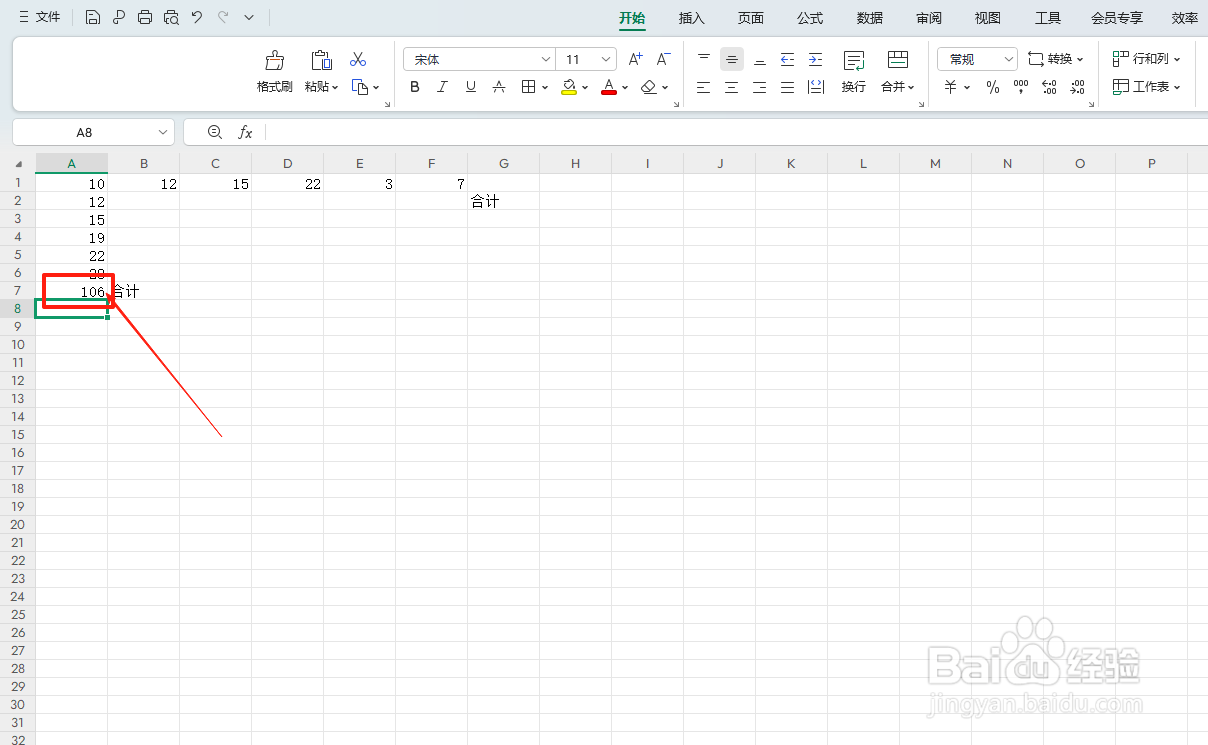Screen dimensions: 1208x745
Task: Switch to the Review (审阅) tab
Action: point(929,18)
